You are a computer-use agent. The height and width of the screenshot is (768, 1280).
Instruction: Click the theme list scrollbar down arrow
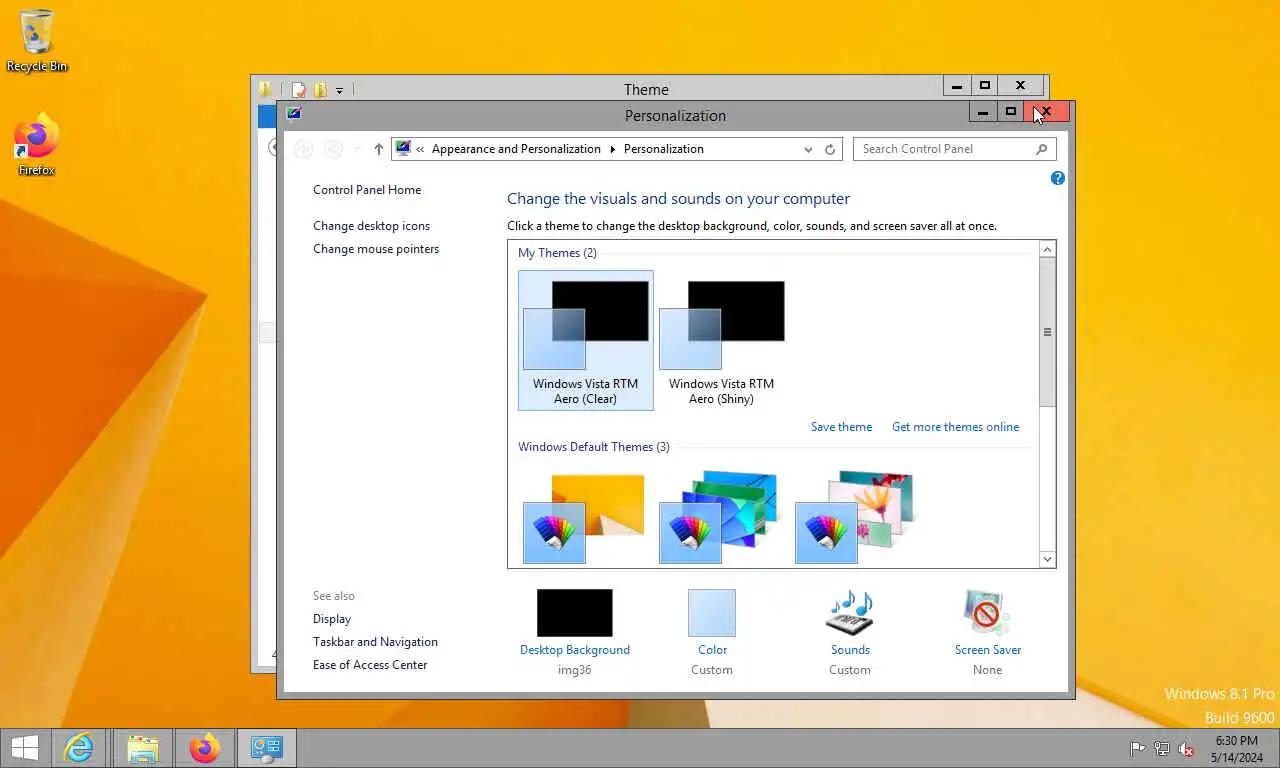pyautogui.click(x=1048, y=559)
